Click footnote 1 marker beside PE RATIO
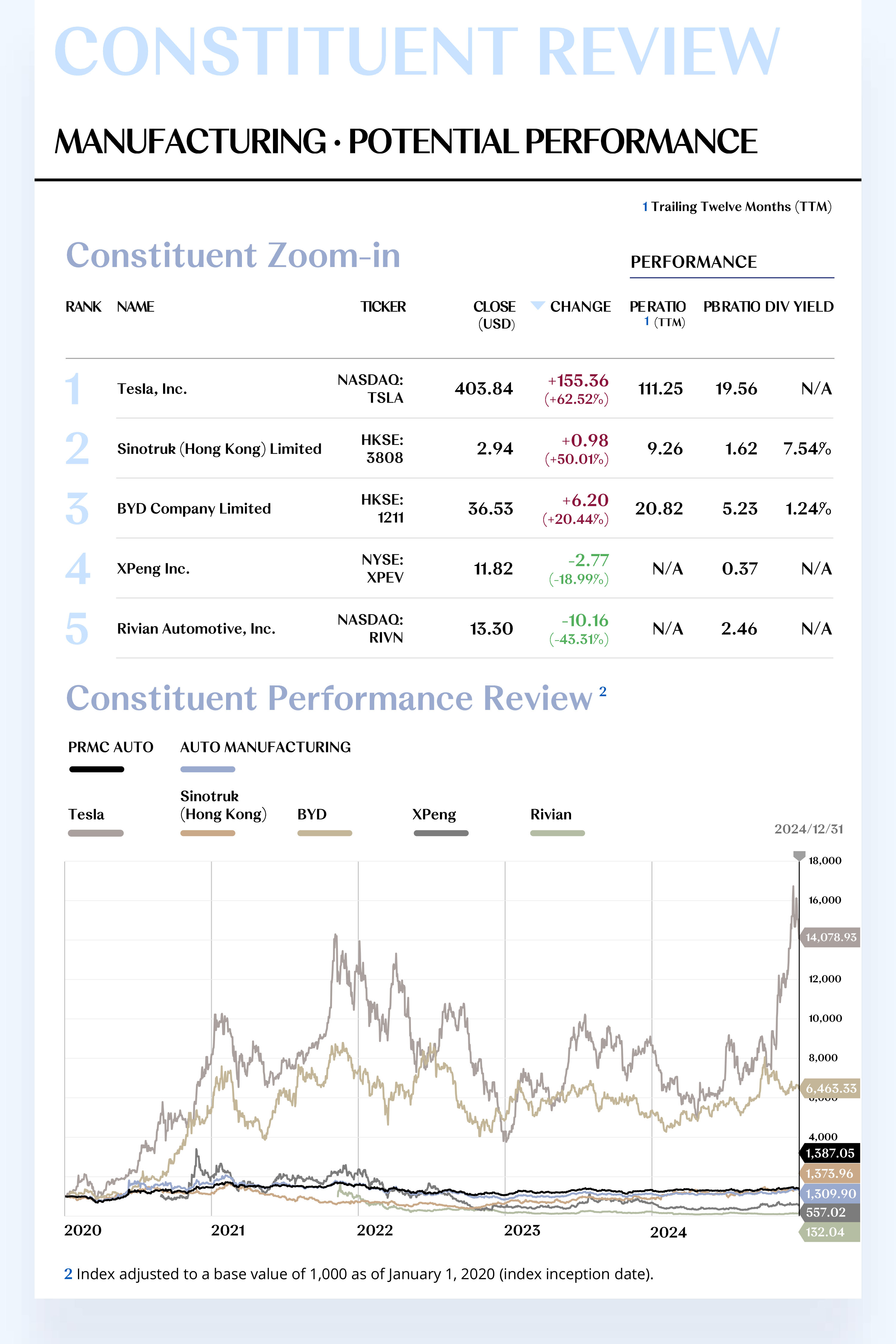The width and height of the screenshot is (896, 1344). click(x=646, y=321)
